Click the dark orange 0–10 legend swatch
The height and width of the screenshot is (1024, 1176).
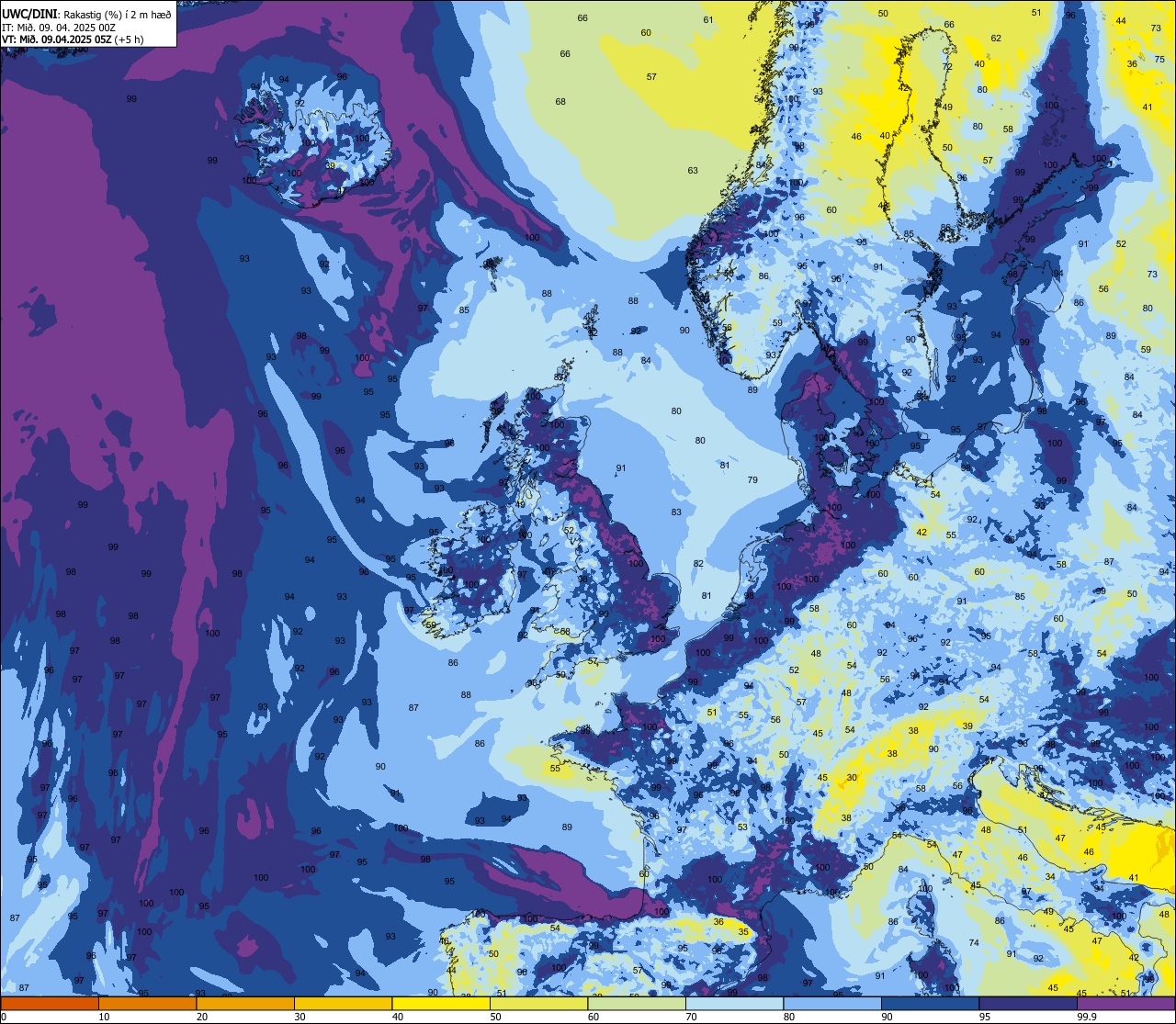tap(50, 1003)
